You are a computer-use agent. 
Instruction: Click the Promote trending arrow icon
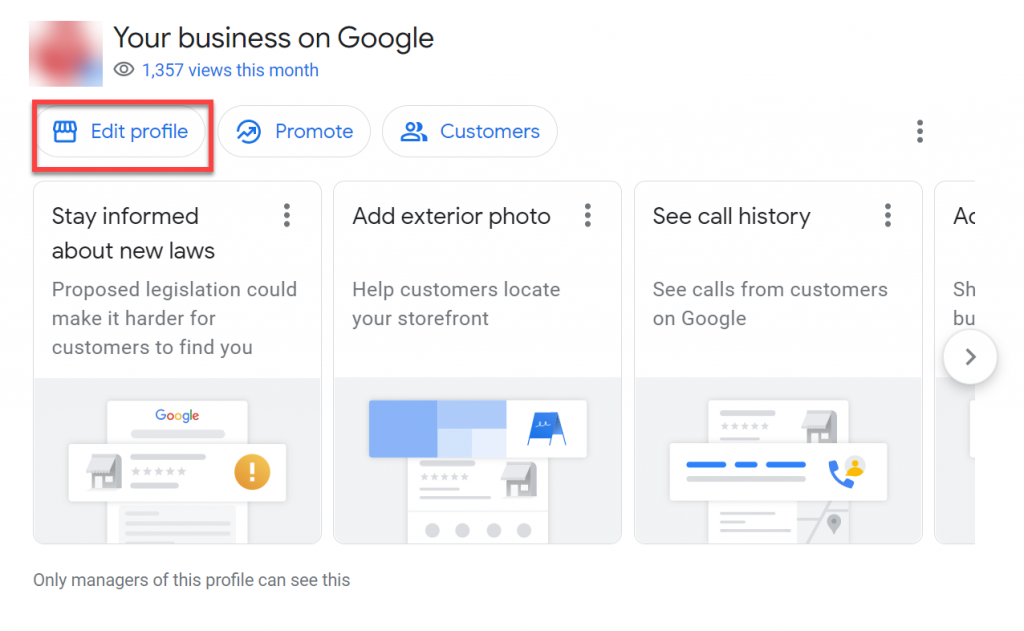click(248, 132)
